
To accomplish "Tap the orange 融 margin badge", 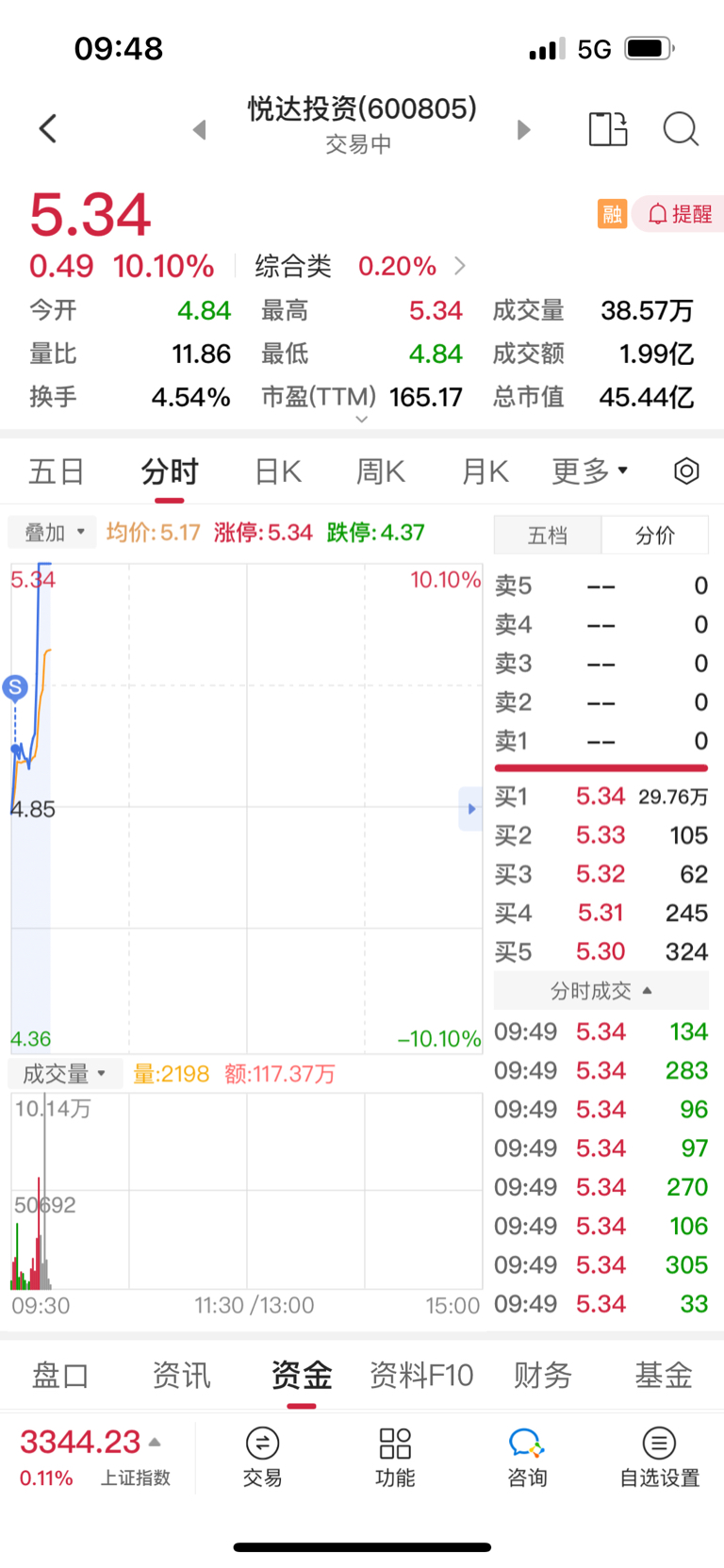I will tap(612, 214).
